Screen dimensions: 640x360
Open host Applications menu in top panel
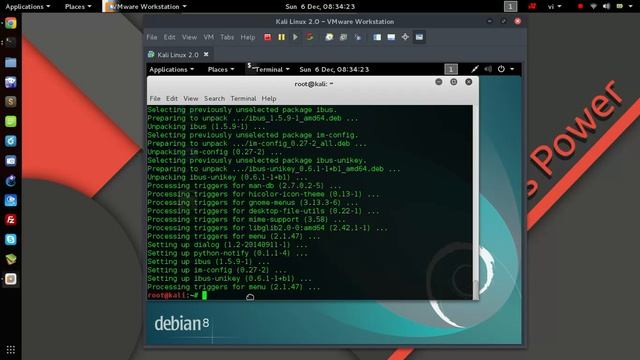(27, 7)
